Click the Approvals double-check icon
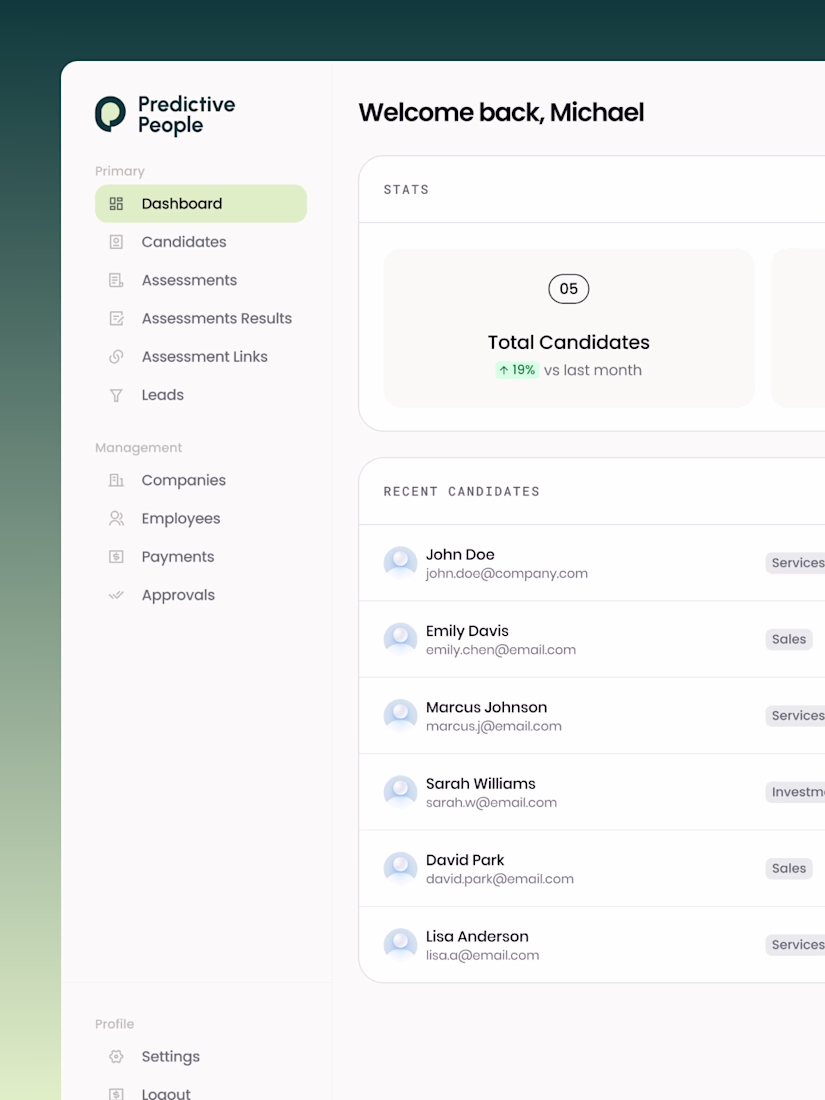Screen dimensions: 825x1100 (x=116, y=595)
